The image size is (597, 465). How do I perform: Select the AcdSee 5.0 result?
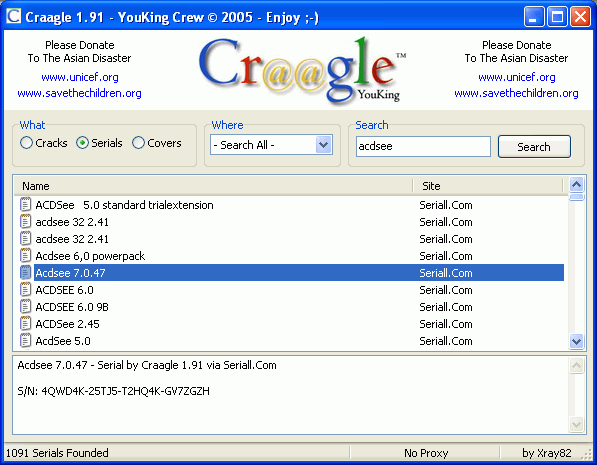tap(291, 341)
